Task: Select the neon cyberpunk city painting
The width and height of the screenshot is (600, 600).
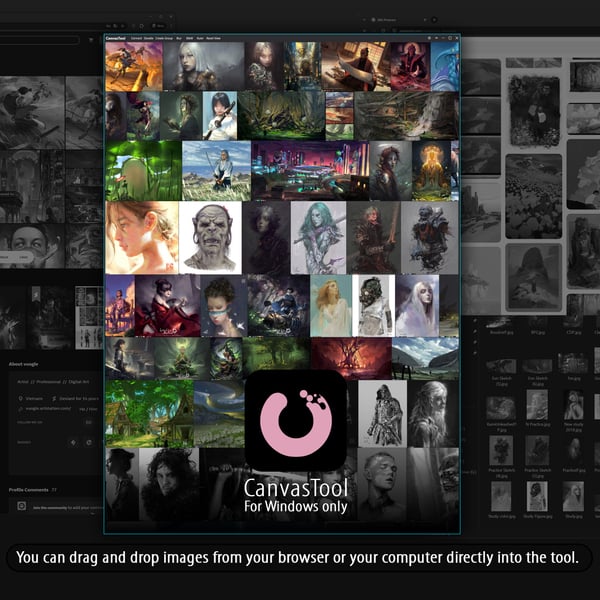Action: [310, 171]
